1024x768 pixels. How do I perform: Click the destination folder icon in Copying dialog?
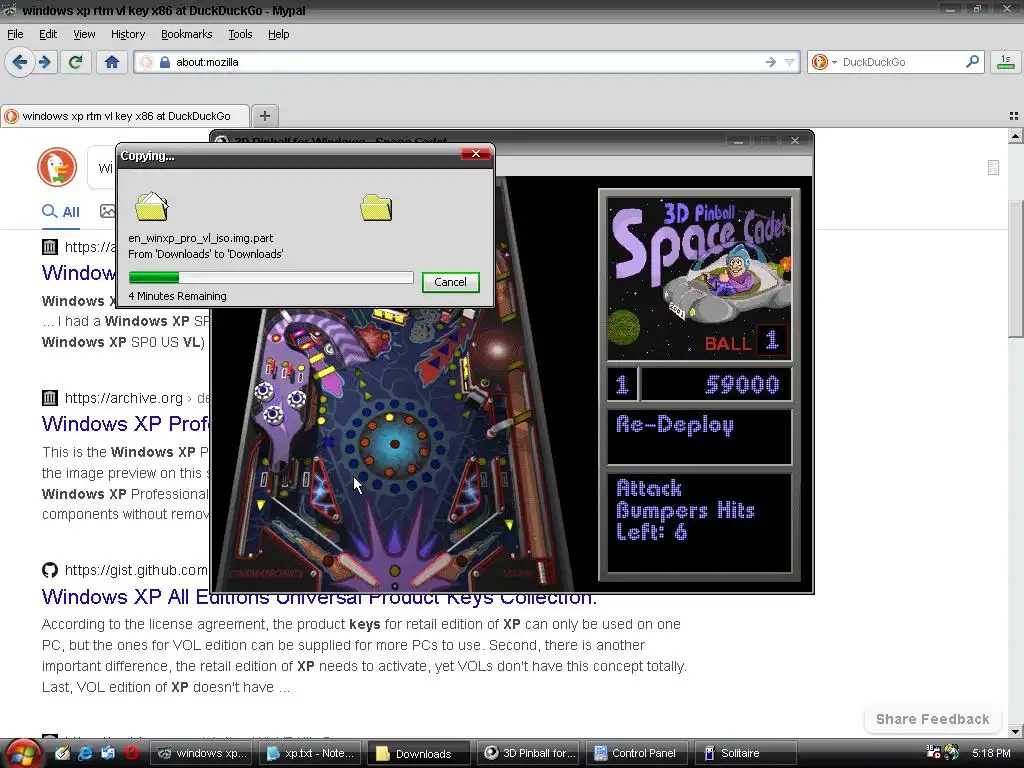(376, 208)
